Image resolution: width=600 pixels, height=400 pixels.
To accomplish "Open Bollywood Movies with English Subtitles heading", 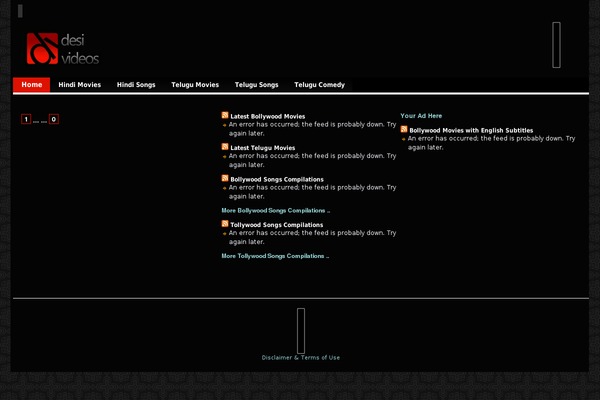I will 471,130.
